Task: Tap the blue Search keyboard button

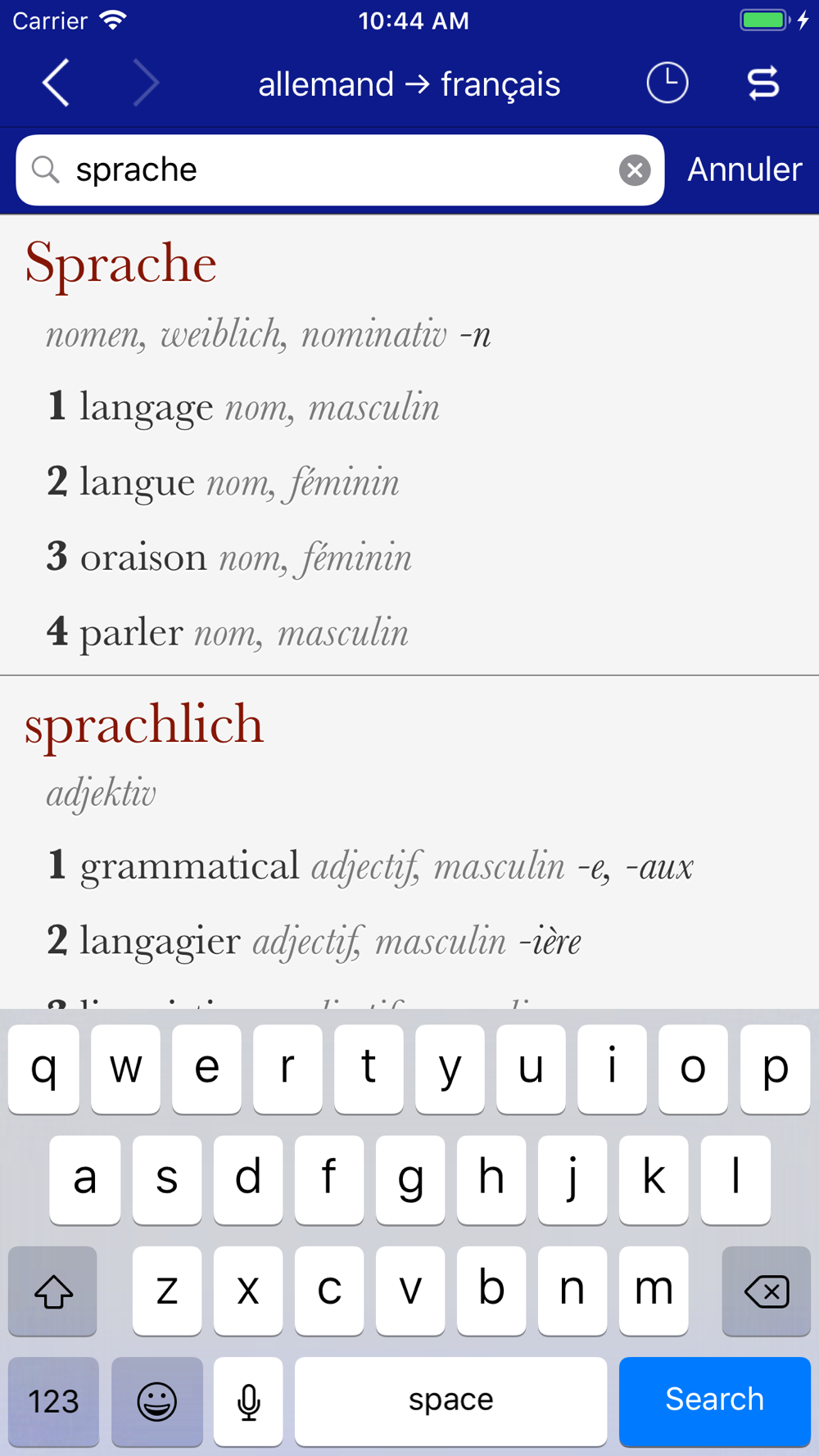Action: click(715, 1401)
